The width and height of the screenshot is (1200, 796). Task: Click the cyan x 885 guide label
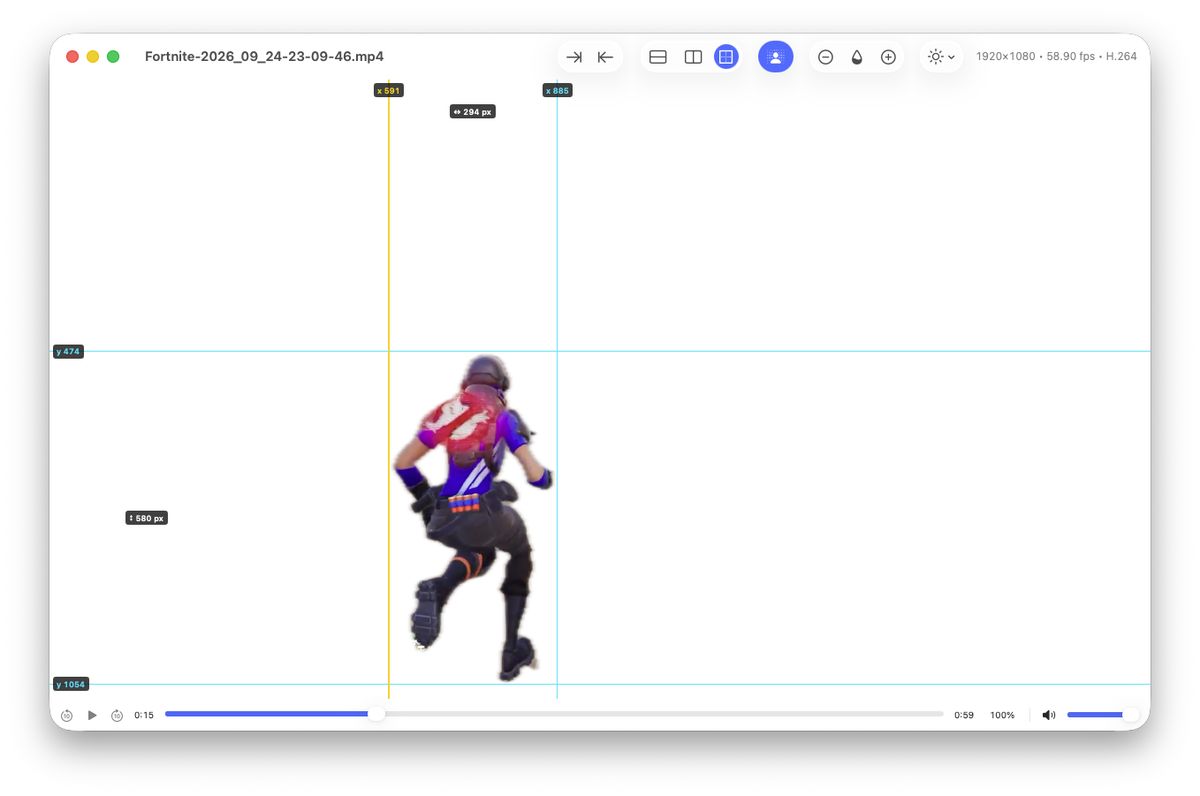[x=558, y=90]
